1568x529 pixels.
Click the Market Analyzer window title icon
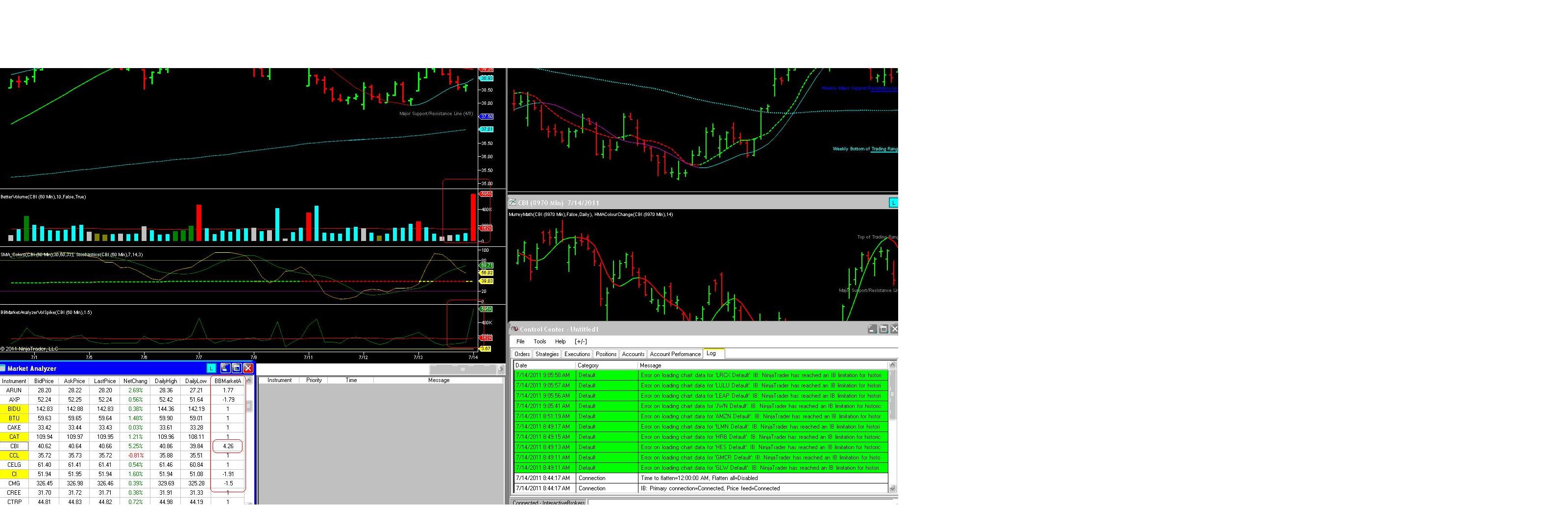coord(3,368)
